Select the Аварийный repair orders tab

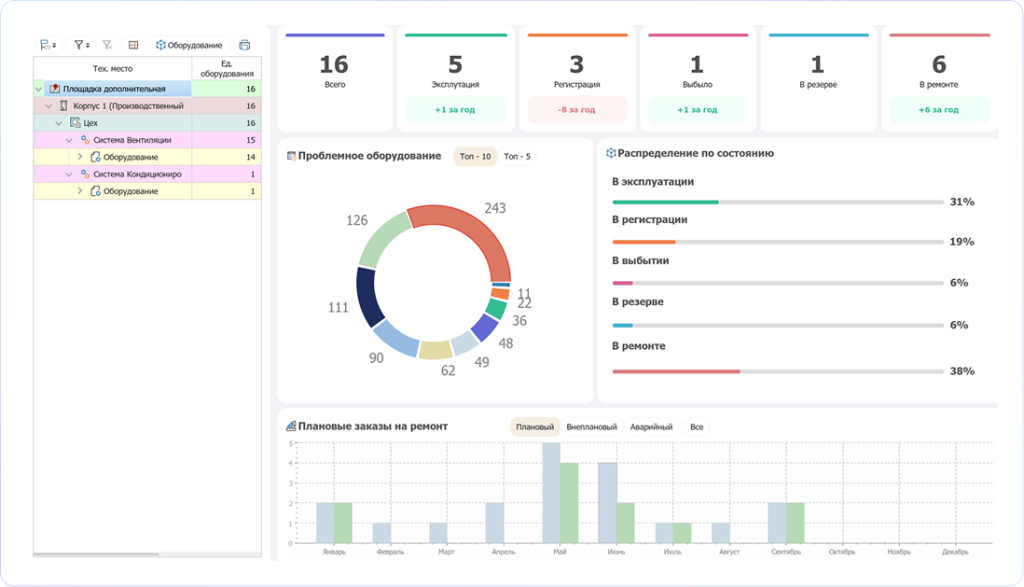[651, 427]
